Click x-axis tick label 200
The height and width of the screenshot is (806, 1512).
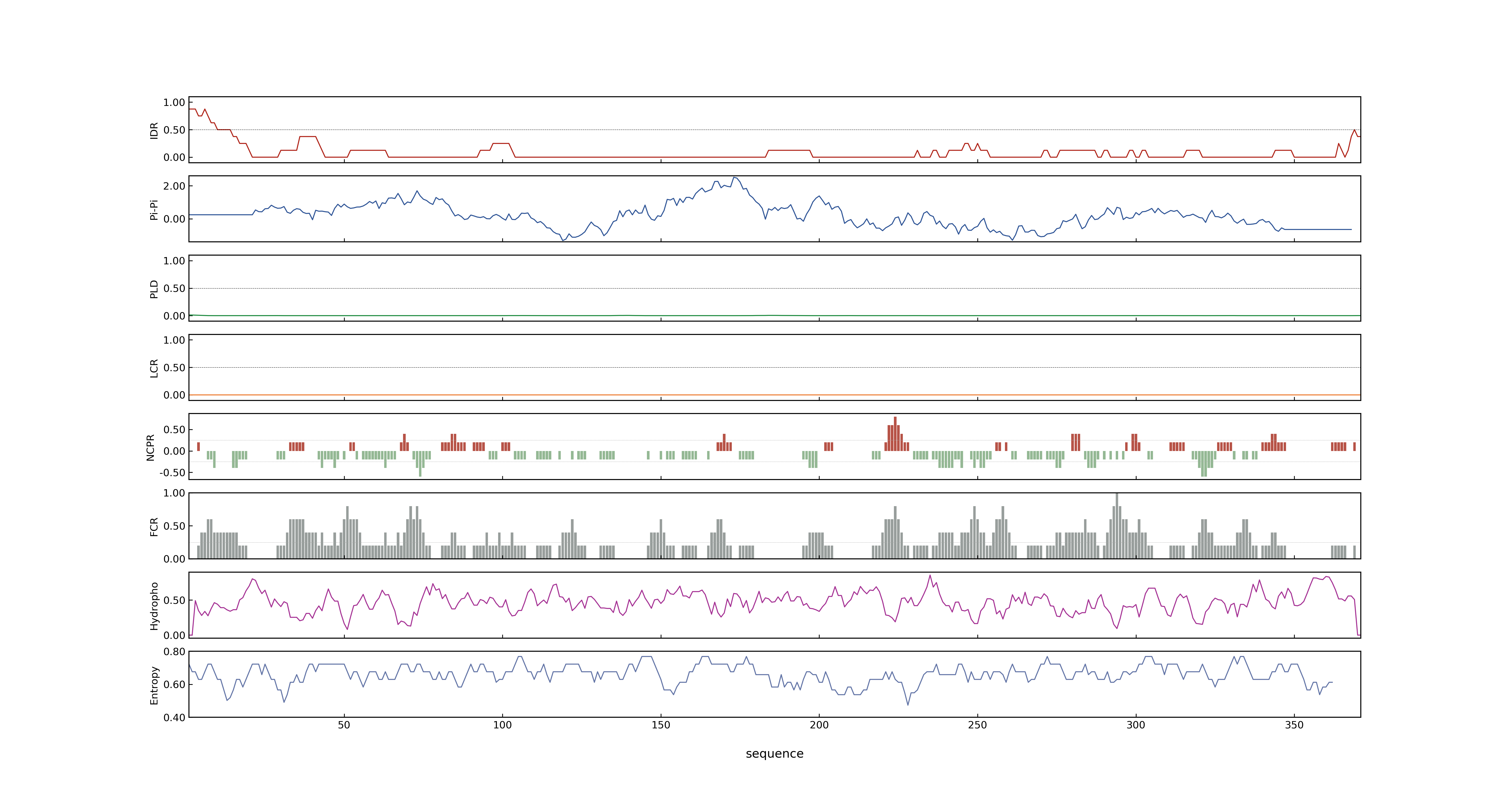[819, 725]
